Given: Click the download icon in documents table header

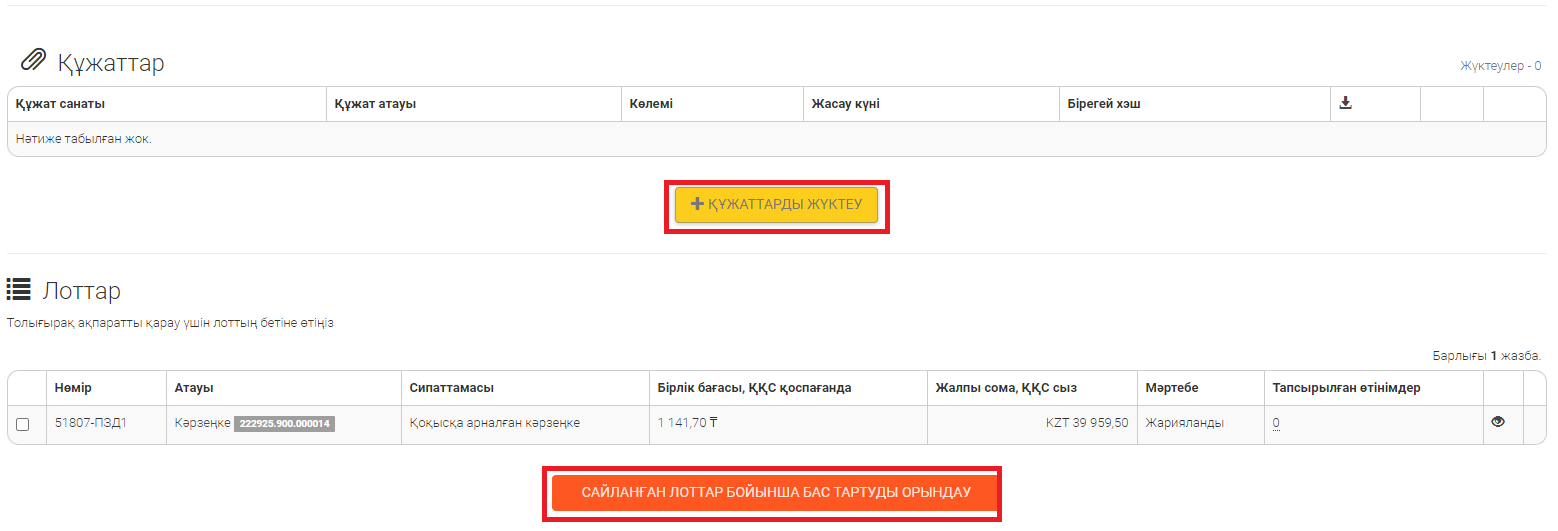Looking at the screenshot, I should click(1345, 103).
